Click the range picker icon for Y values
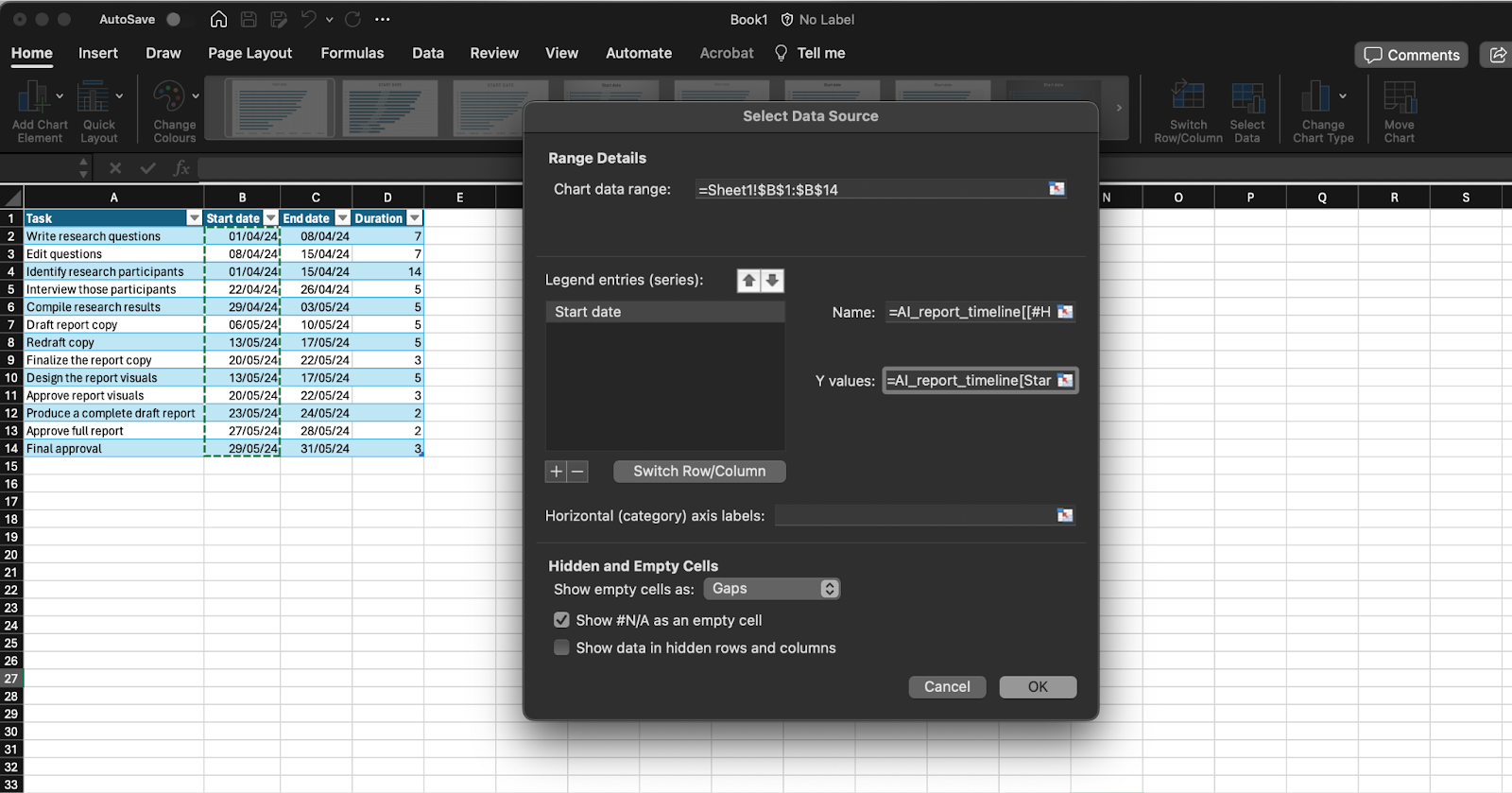 pyautogui.click(x=1065, y=380)
